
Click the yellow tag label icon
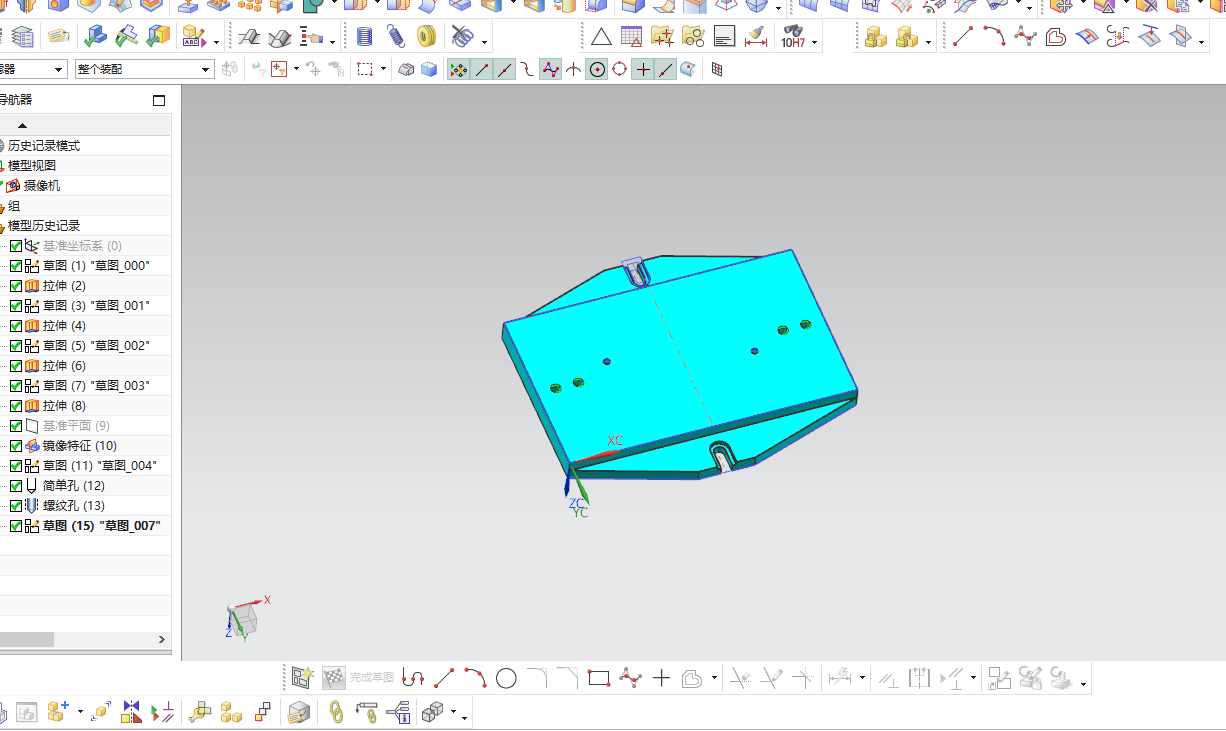click(59, 37)
